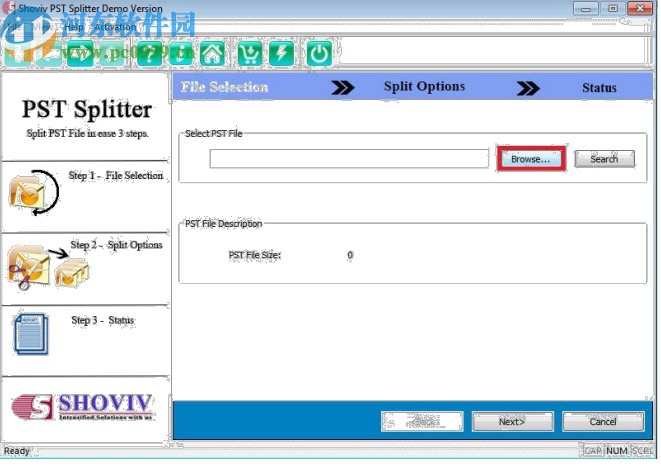Click the Shoviv title bar app icon

8,8
